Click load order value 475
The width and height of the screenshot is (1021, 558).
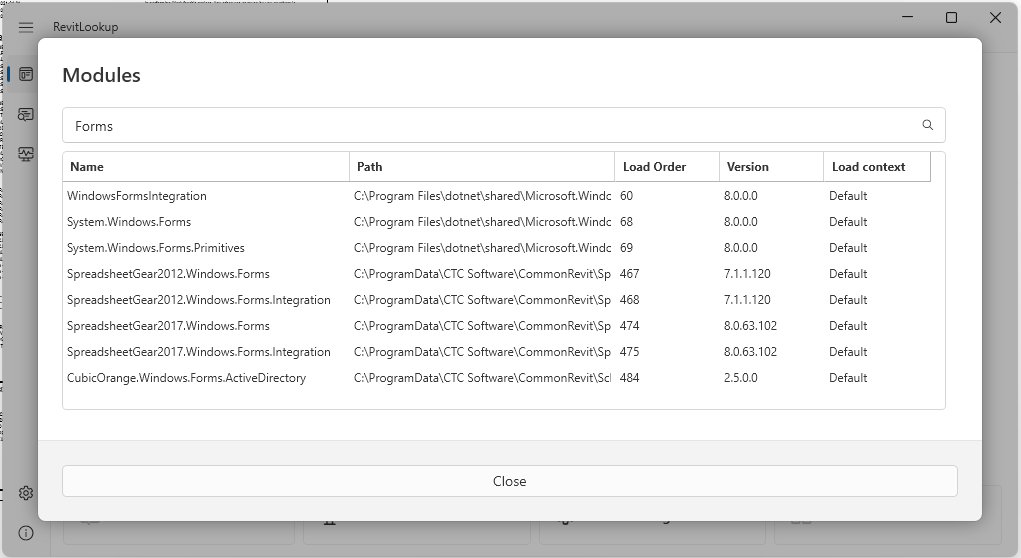click(630, 352)
